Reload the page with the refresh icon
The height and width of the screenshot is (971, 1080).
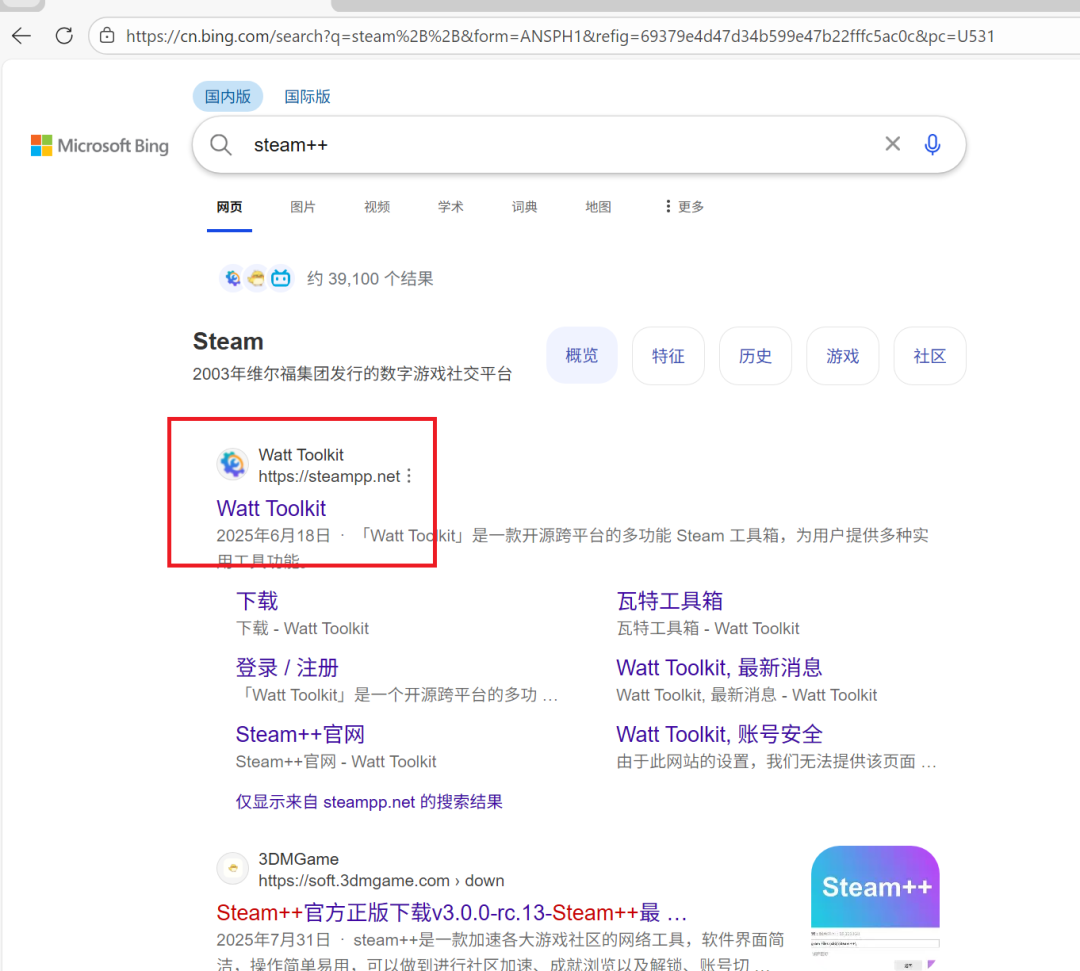point(64,36)
